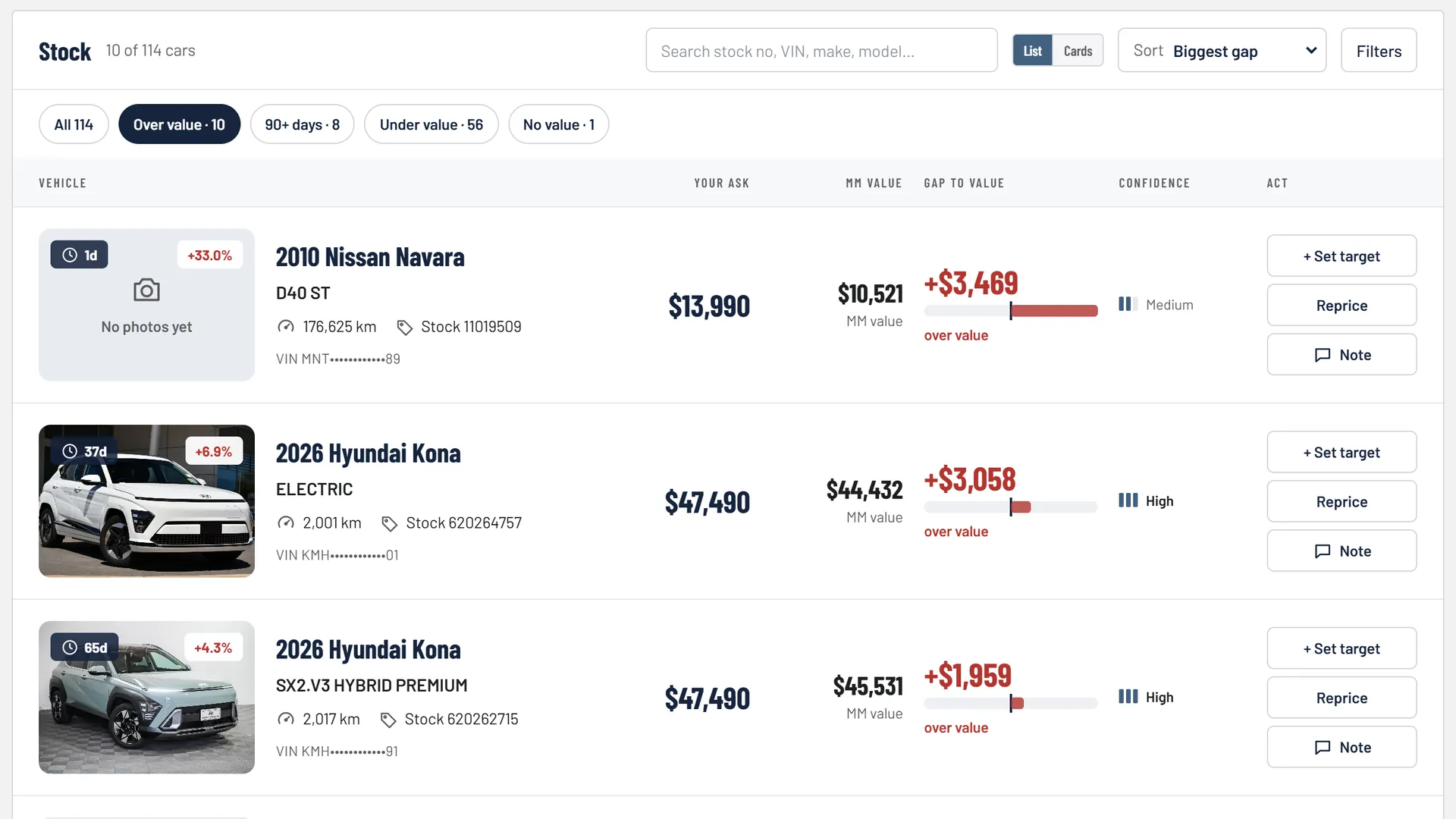Click the camera icon on Nissan Navara placeholder

(146, 290)
